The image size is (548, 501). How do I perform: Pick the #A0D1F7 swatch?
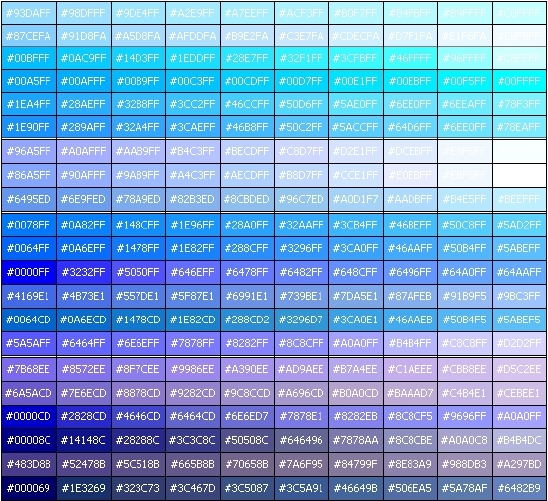pyautogui.click(x=356, y=199)
